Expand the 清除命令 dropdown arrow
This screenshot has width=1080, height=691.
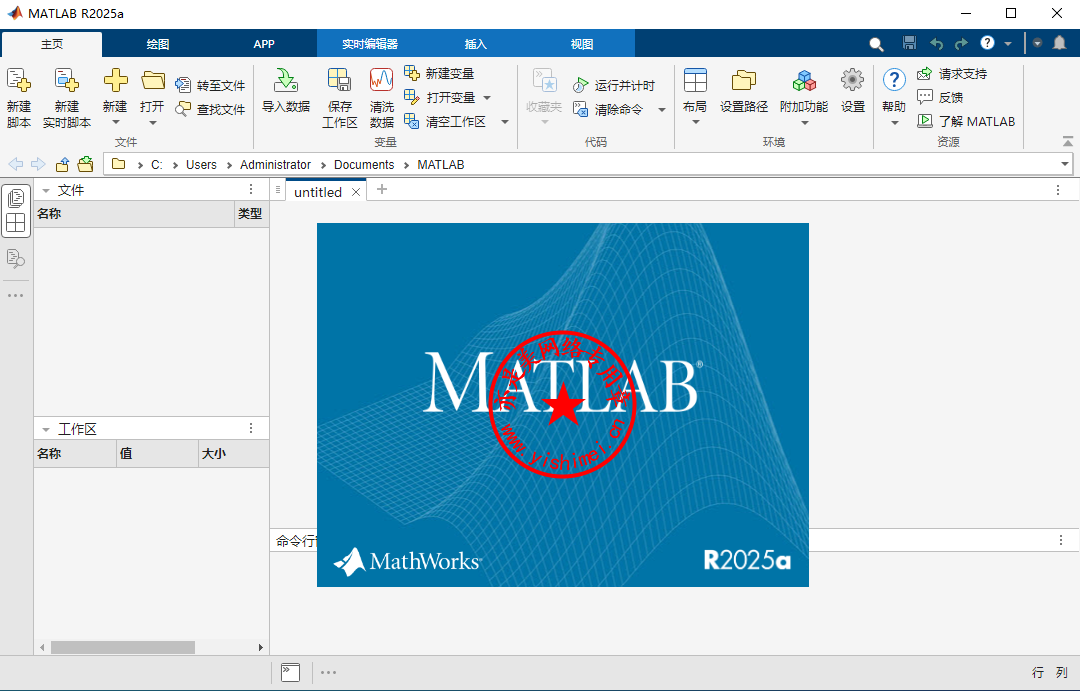(662, 110)
